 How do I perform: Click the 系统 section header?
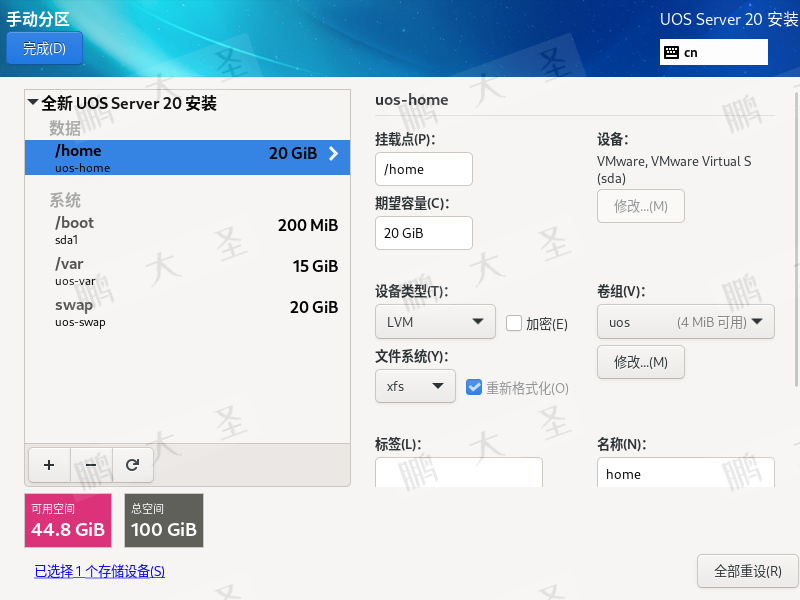click(x=65, y=200)
